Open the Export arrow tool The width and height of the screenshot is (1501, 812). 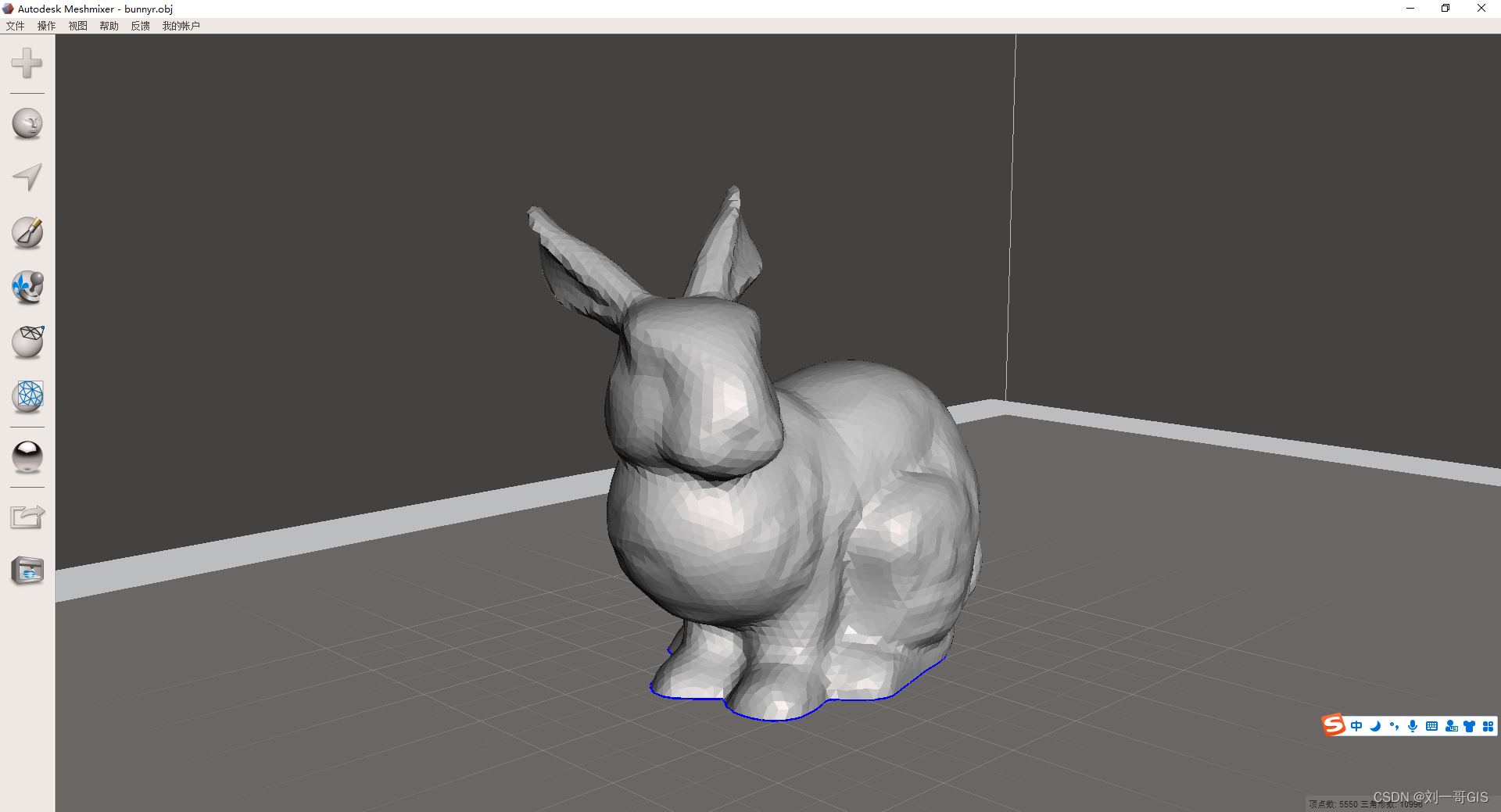pyautogui.click(x=27, y=517)
